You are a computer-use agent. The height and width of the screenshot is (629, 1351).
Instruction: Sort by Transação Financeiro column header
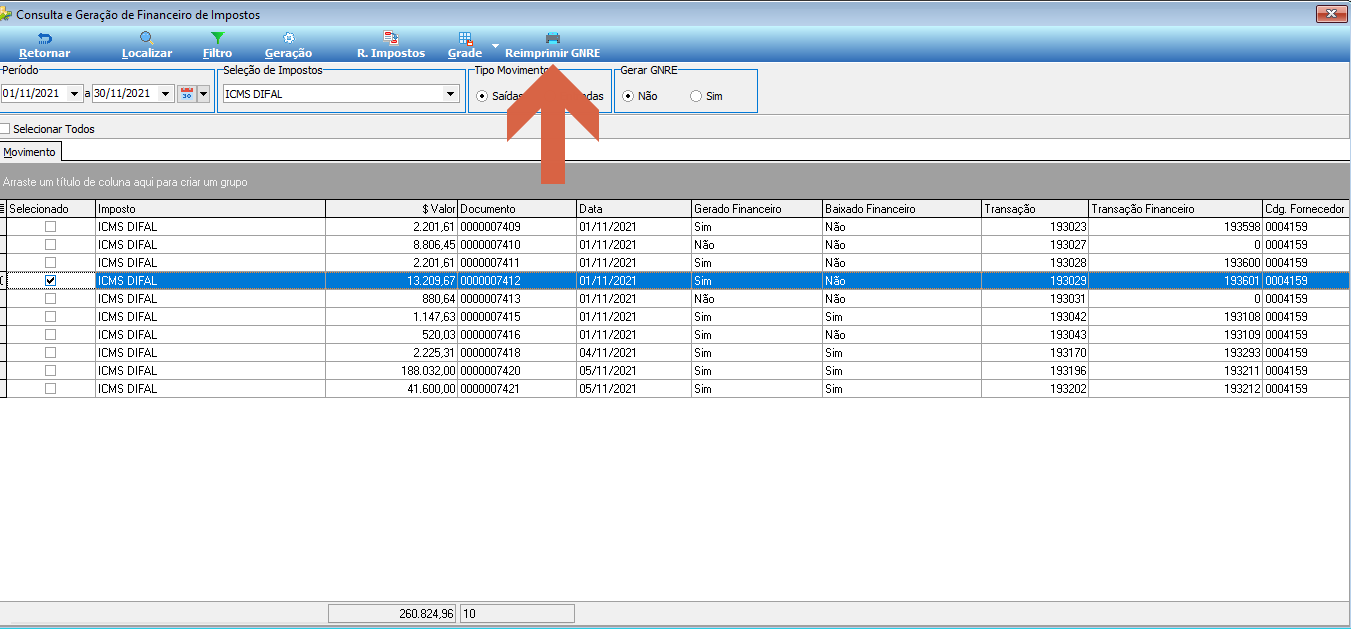coord(1175,209)
